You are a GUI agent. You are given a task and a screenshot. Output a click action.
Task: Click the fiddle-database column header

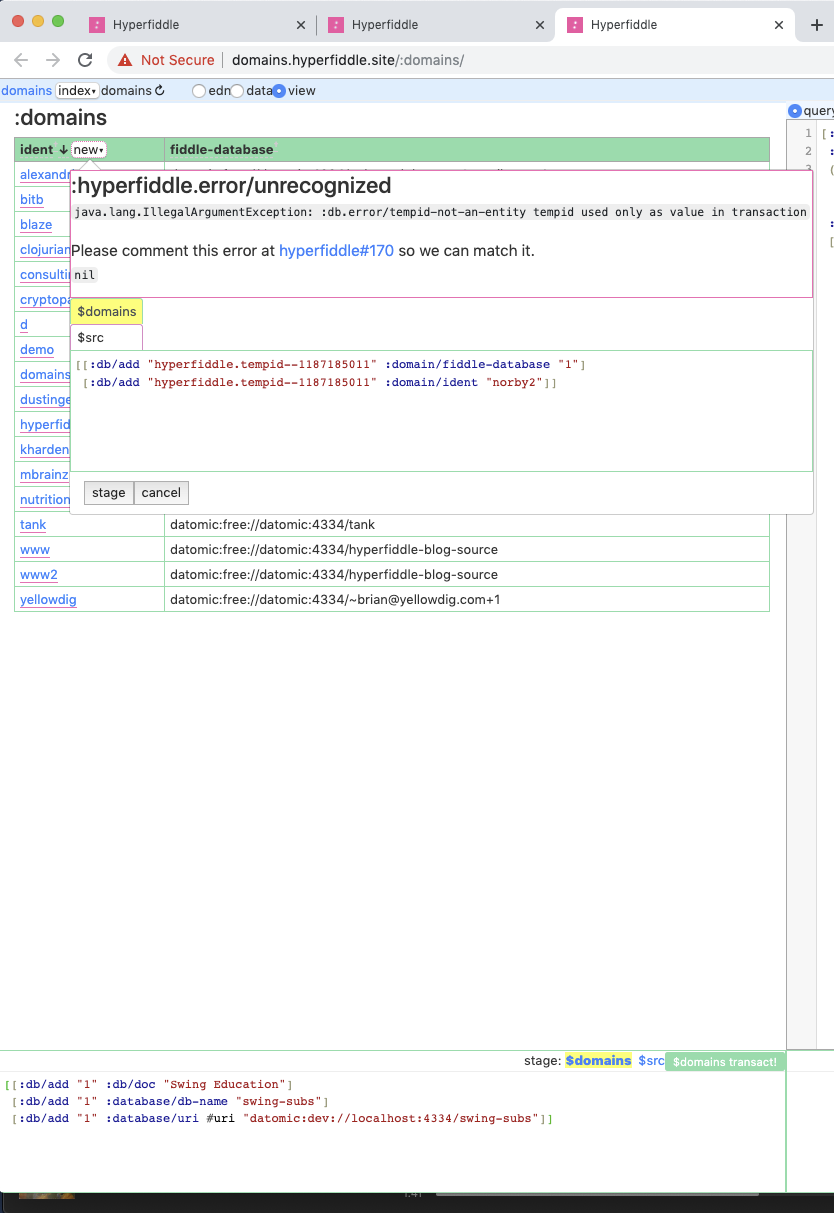click(x=467, y=150)
